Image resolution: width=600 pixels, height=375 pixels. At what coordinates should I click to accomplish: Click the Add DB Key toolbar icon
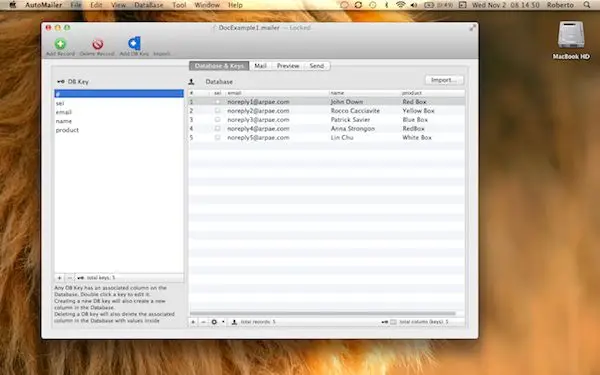coord(134,43)
